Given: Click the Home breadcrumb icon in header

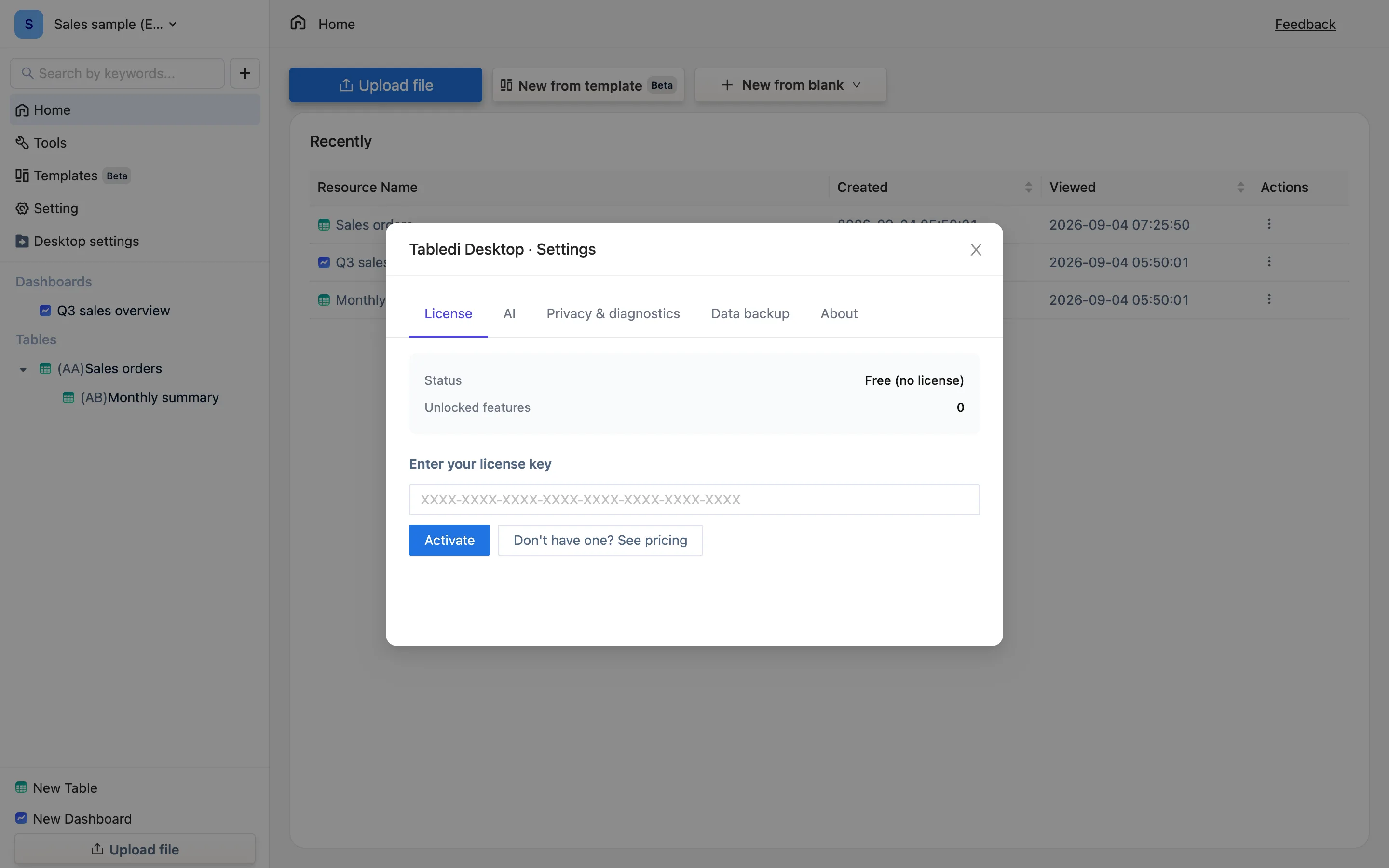Looking at the screenshot, I should pos(298,23).
